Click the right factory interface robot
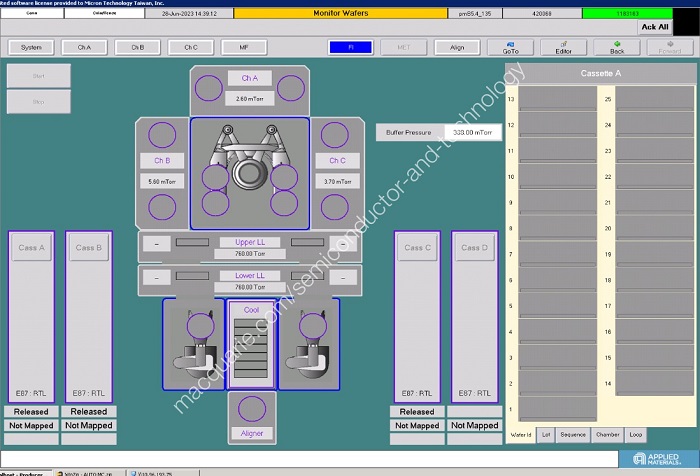Image resolution: width=700 pixels, height=476 pixels. click(306, 345)
